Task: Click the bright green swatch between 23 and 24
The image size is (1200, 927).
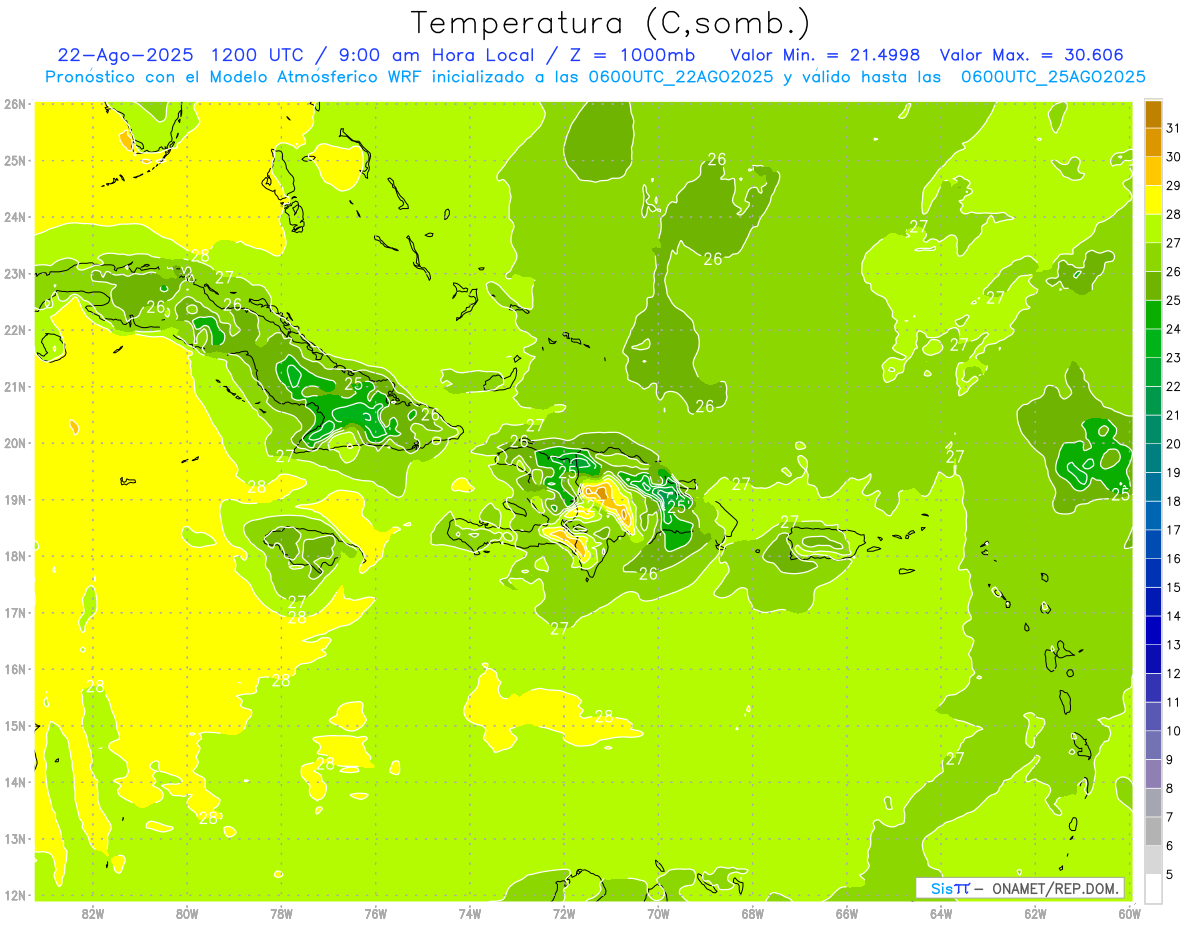Action: pos(1153,343)
